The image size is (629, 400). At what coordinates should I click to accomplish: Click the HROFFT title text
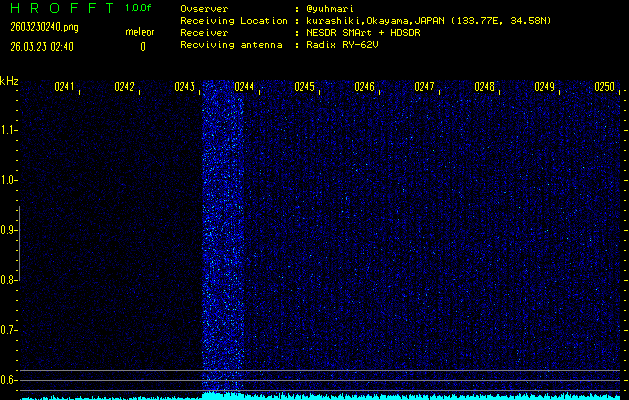pyautogui.click(x=62, y=8)
